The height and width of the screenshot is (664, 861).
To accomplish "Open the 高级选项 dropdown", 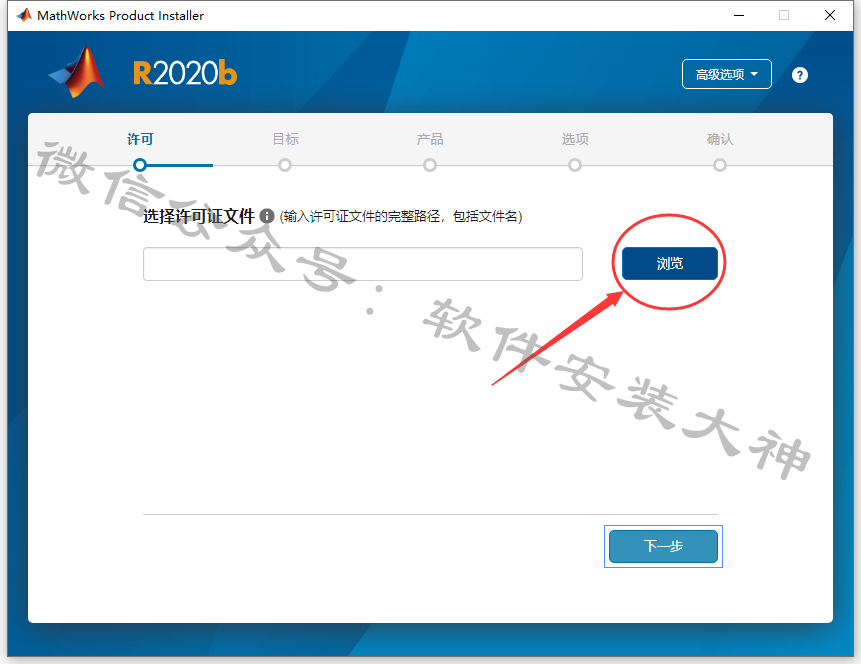I will pos(726,74).
